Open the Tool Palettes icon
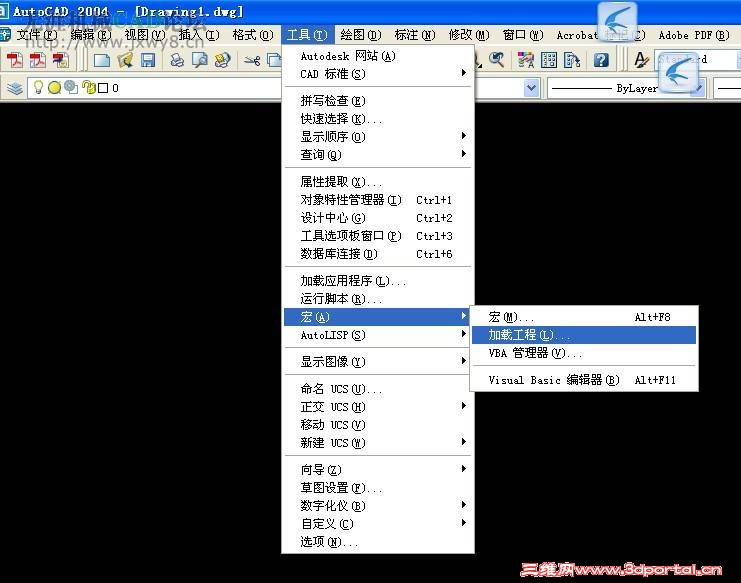The image size is (741, 583). coord(572,60)
